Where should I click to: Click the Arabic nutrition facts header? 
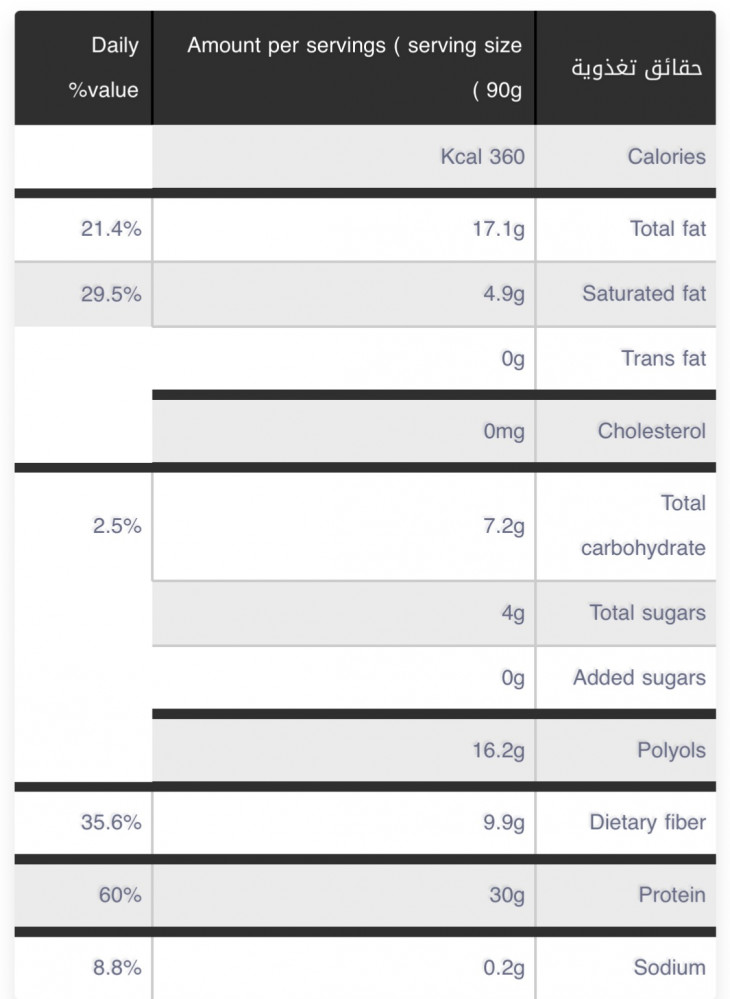tap(635, 68)
